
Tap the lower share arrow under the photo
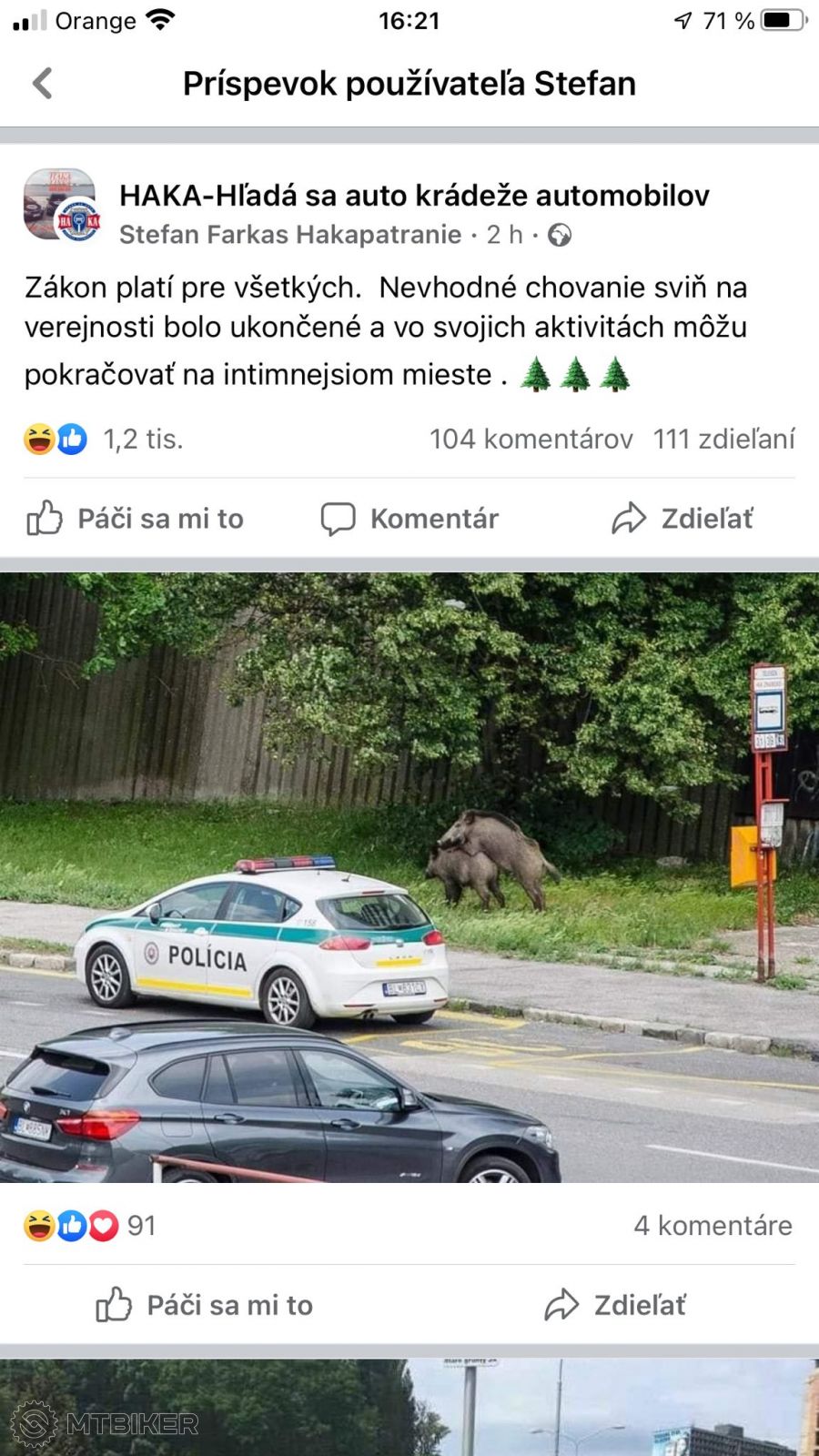[561, 1305]
